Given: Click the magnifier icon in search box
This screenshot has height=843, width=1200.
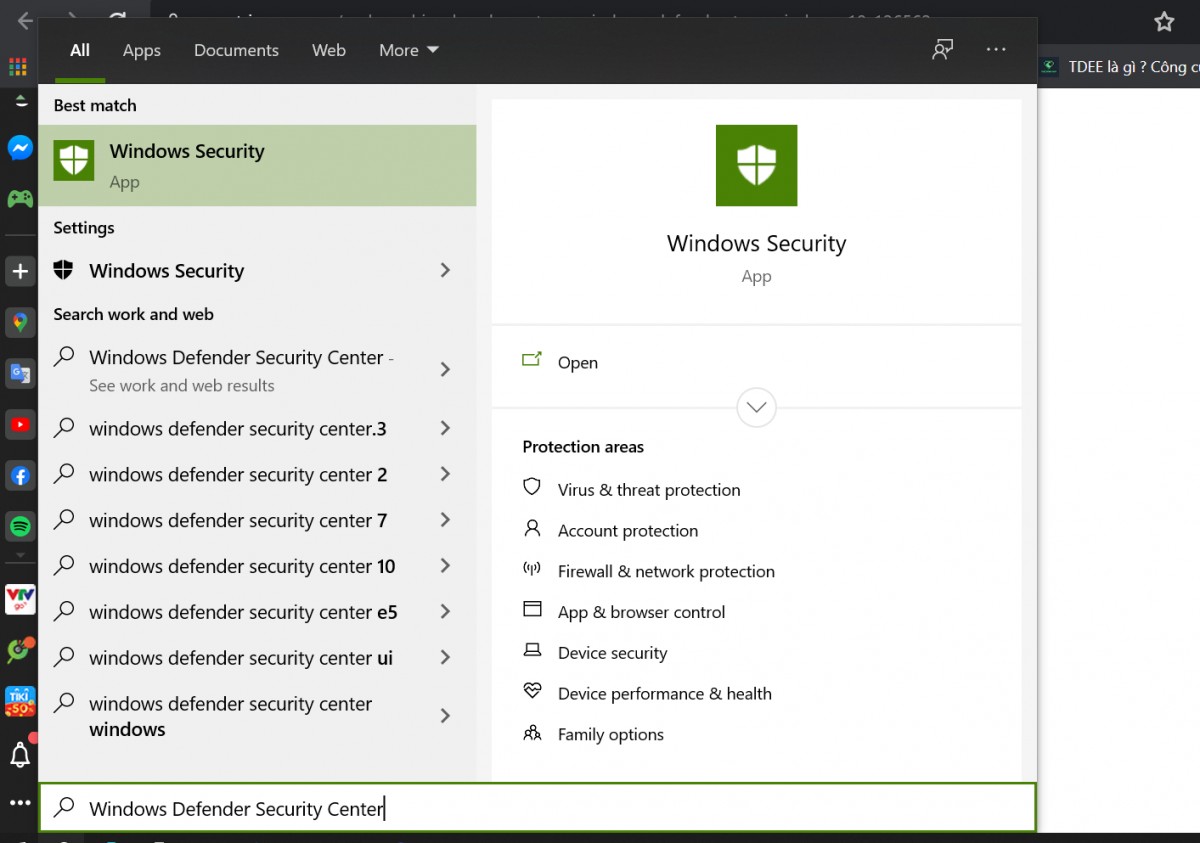Looking at the screenshot, I should pos(64,807).
